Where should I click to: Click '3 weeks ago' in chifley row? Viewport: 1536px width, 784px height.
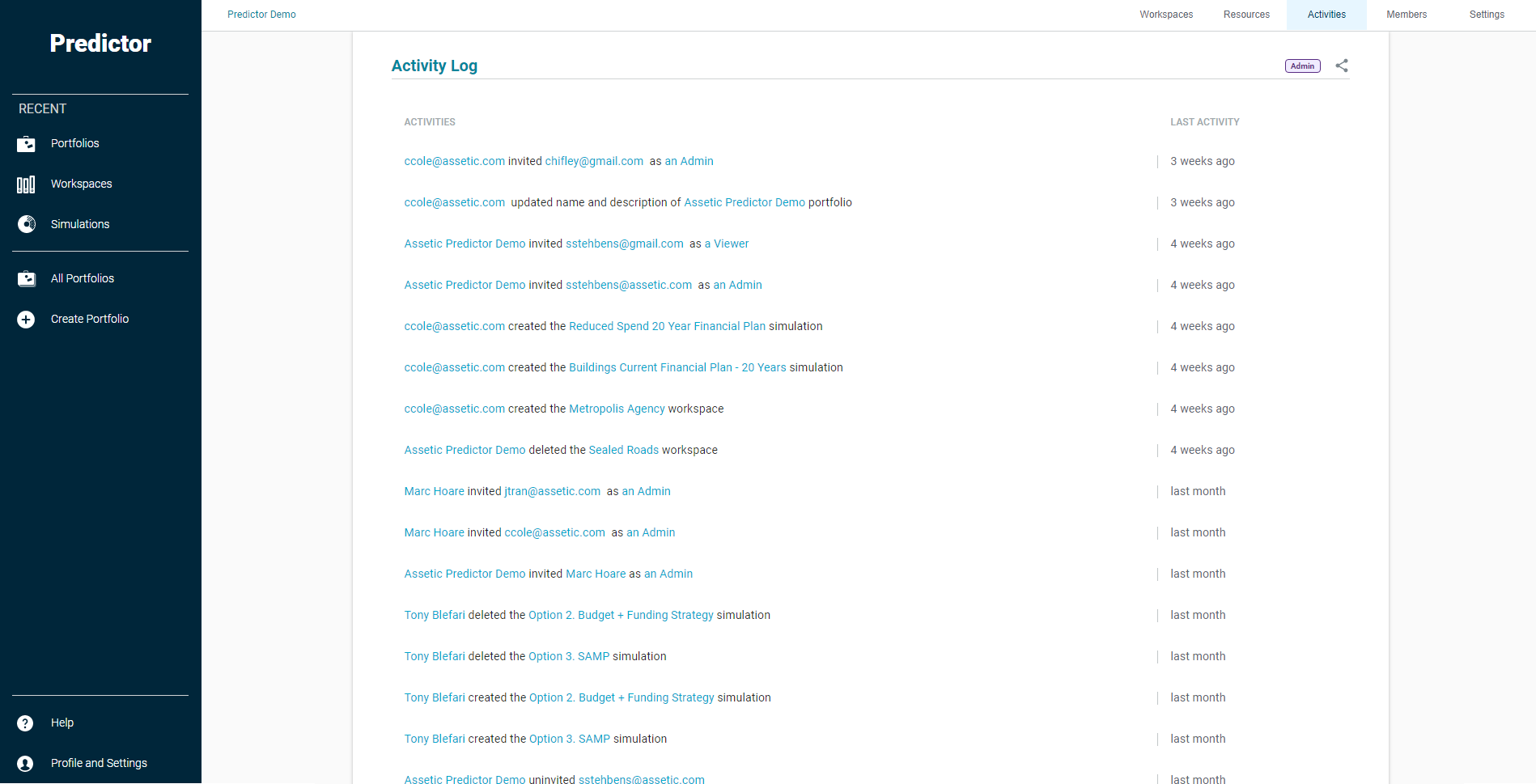pos(1203,161)
